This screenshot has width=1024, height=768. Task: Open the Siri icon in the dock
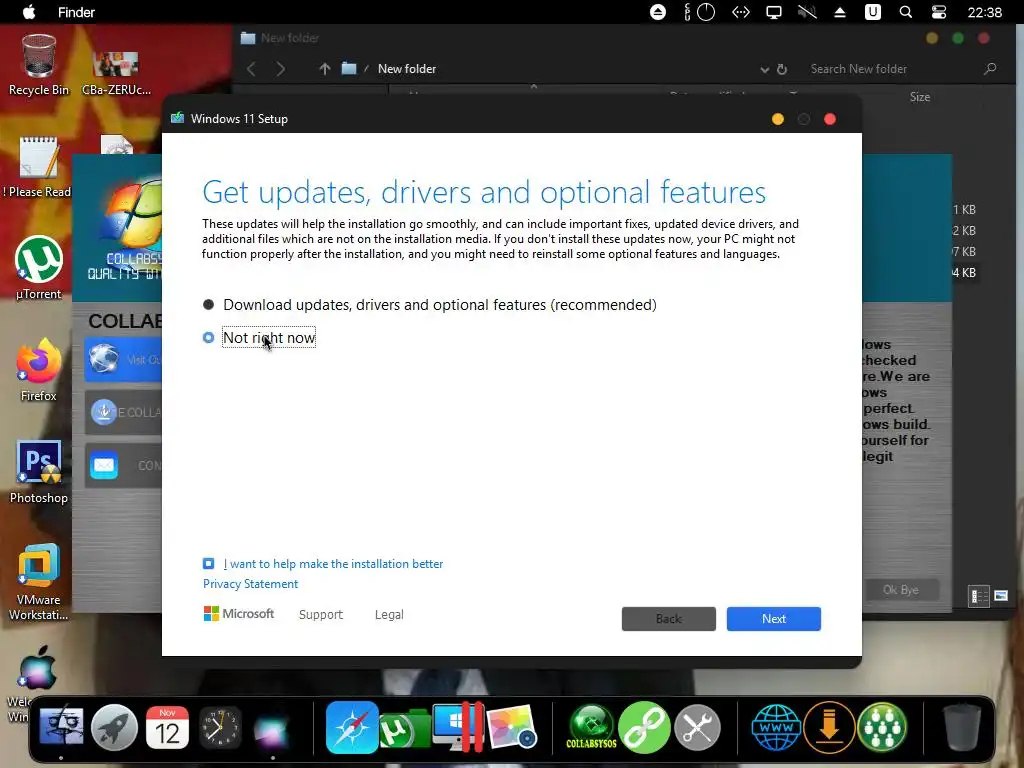(272, 729)
